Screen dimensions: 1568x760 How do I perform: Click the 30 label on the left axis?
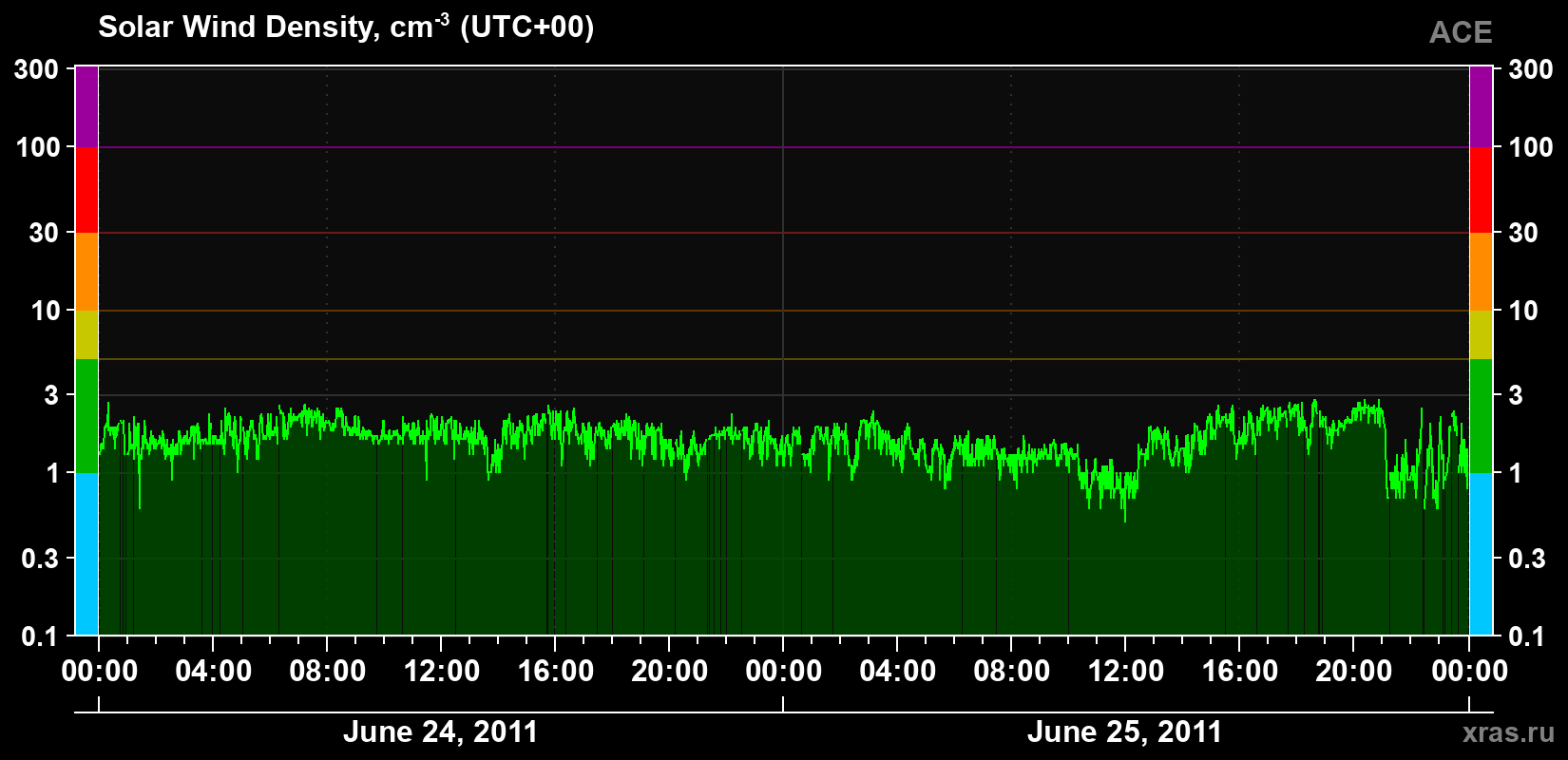tap(44, 233)
